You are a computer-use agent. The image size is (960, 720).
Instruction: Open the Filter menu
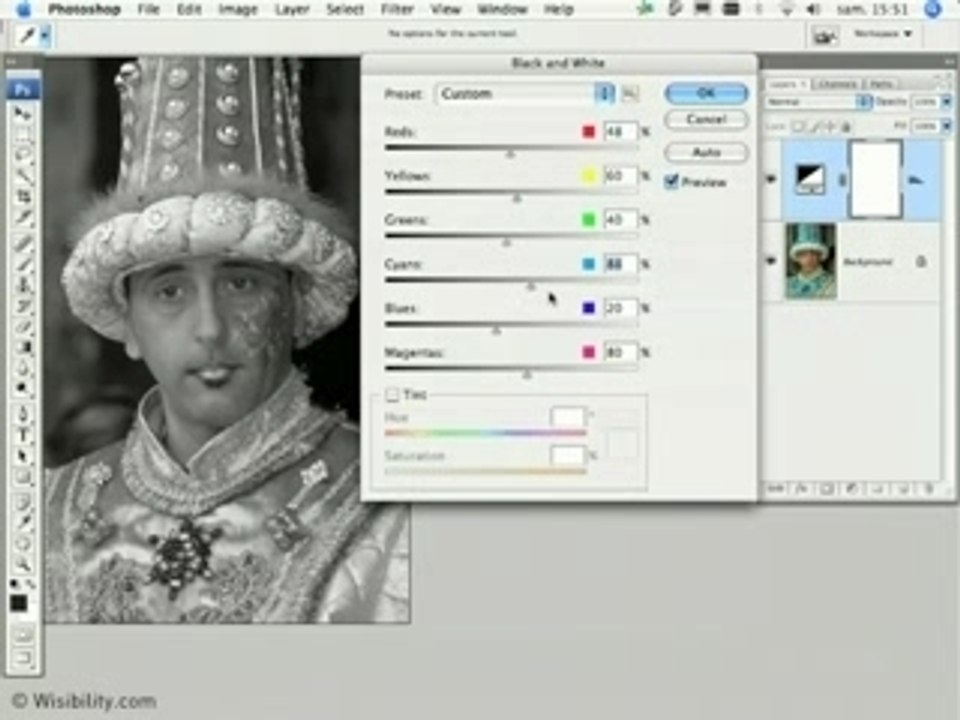pyautogui.click(x=397, y=9)
